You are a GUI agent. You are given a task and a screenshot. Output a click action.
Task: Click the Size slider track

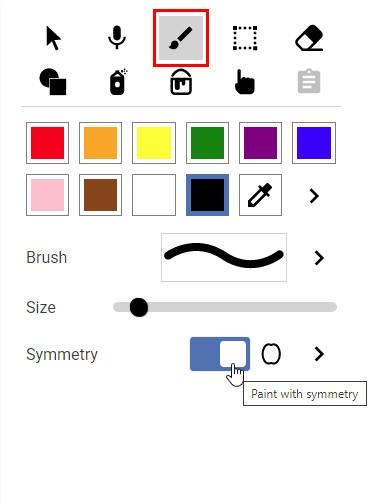225,307
